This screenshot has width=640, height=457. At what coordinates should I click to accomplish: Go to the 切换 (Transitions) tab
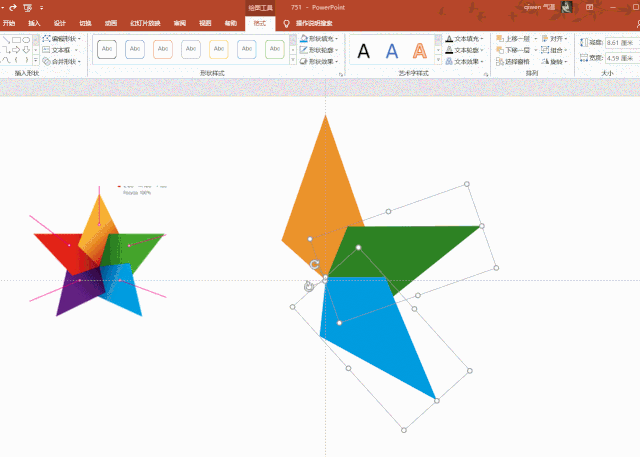(x=85, y=23)
